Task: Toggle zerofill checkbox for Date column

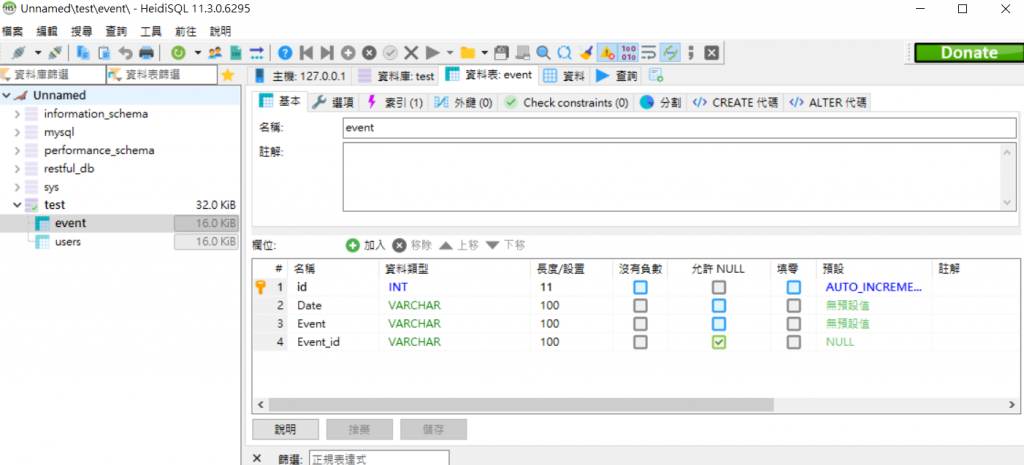Action: 793,306
